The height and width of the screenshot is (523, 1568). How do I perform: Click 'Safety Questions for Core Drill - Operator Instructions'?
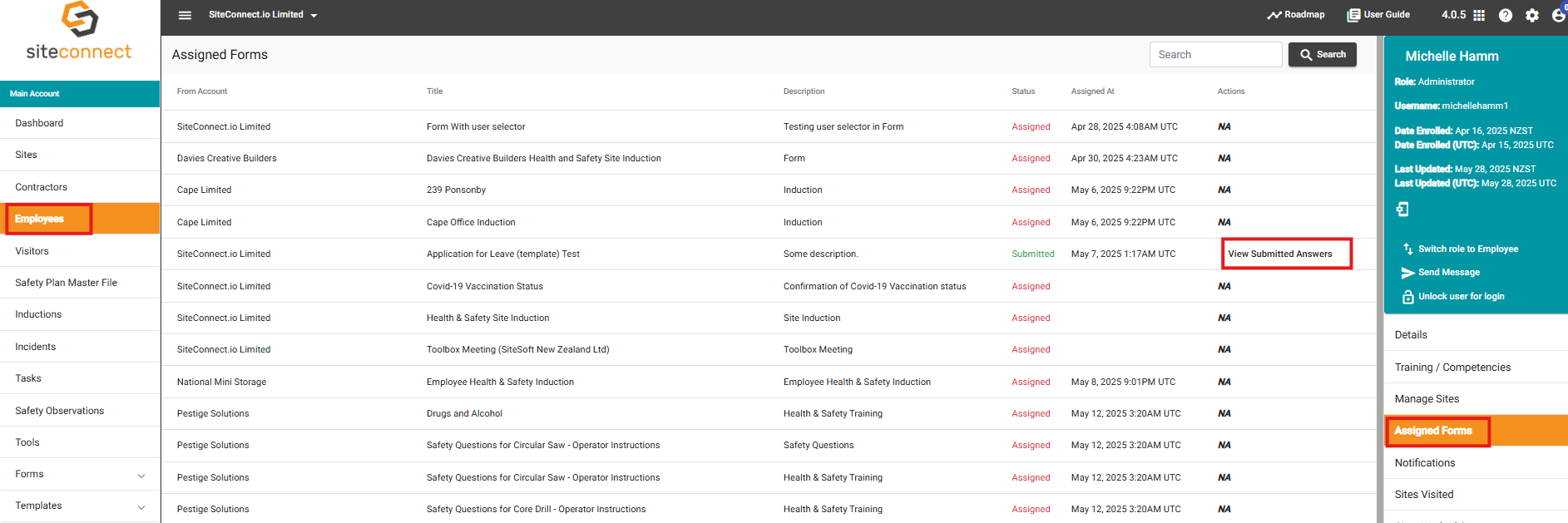click(536, 510)
